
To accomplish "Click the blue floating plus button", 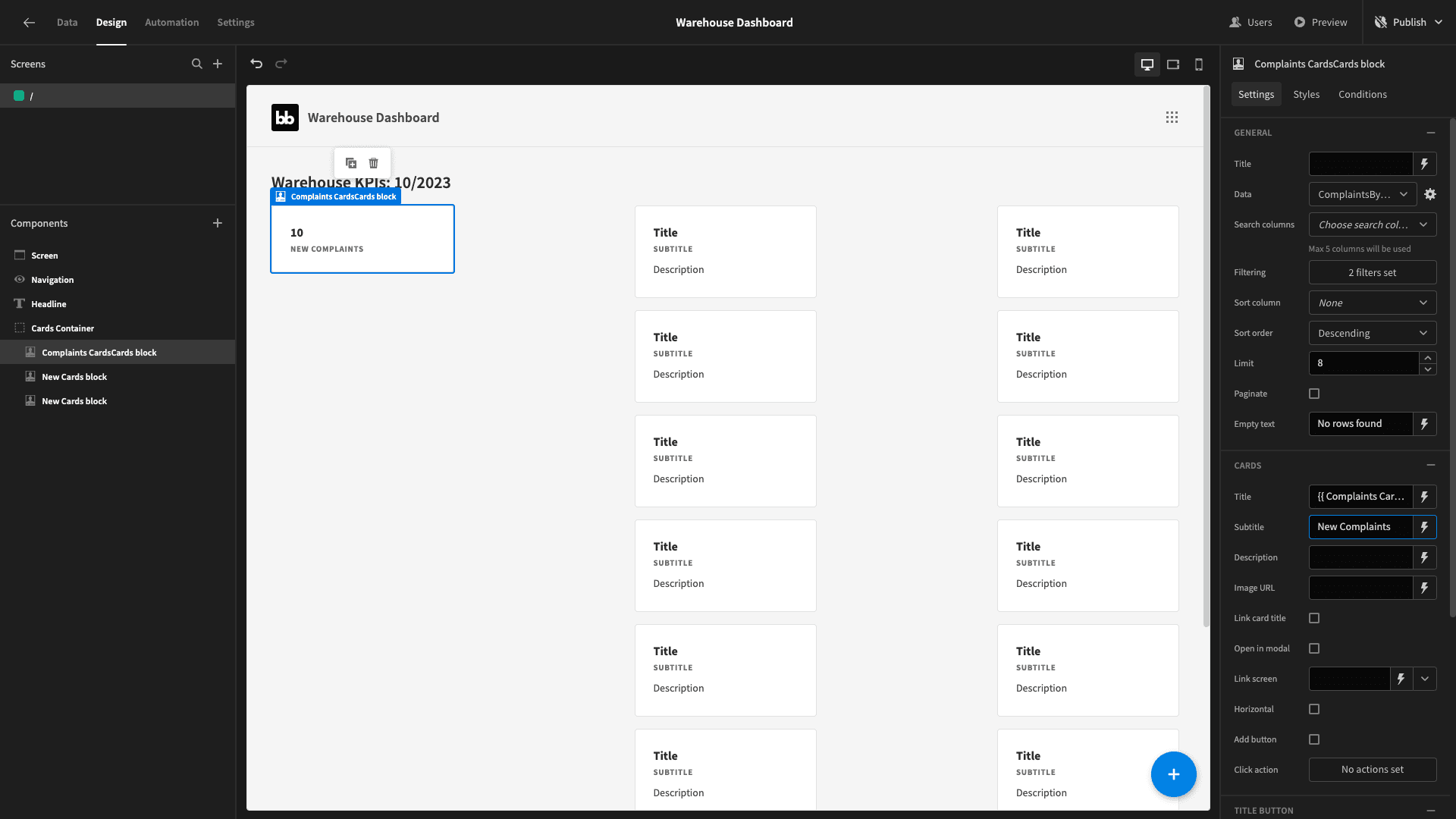I will click(x=1173, y=774).
